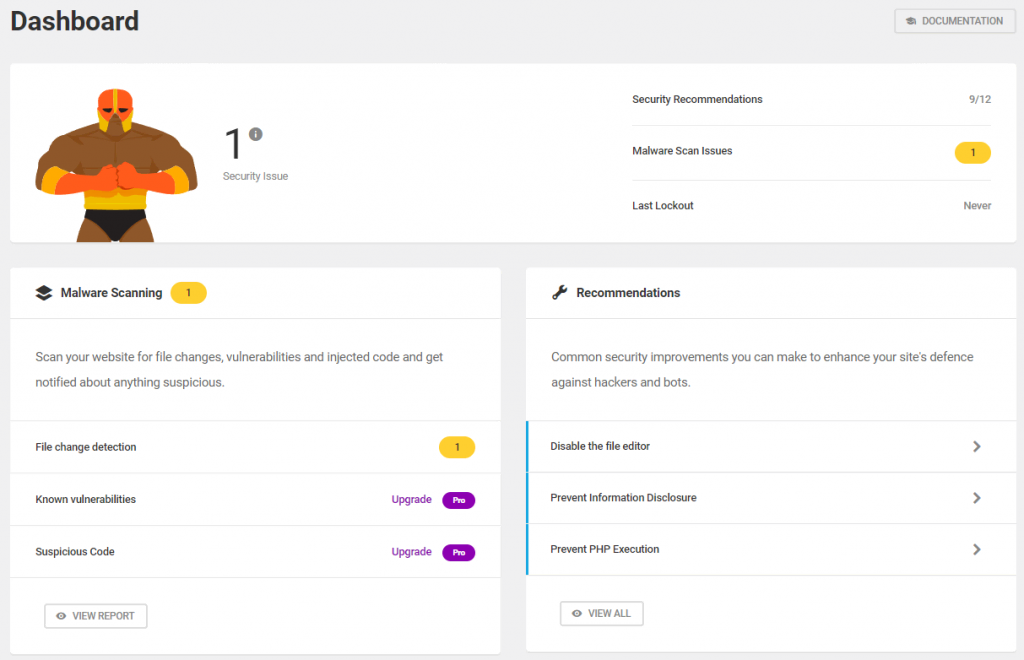This screenshot has width=1024, height=660.
Task: Open the Documentation page
Action: tap(954, 21)
